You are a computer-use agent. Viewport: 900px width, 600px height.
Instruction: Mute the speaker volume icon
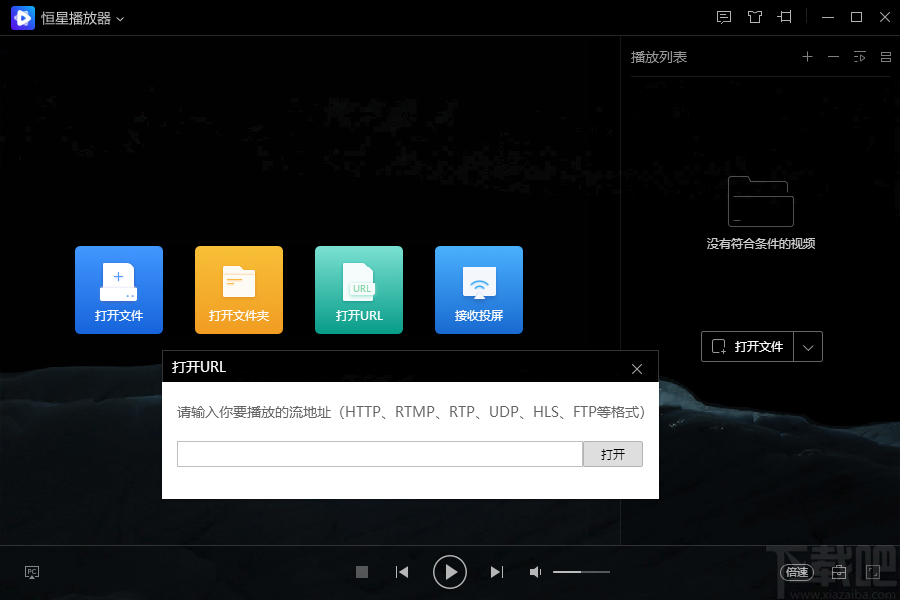click(x=535, y=572)
